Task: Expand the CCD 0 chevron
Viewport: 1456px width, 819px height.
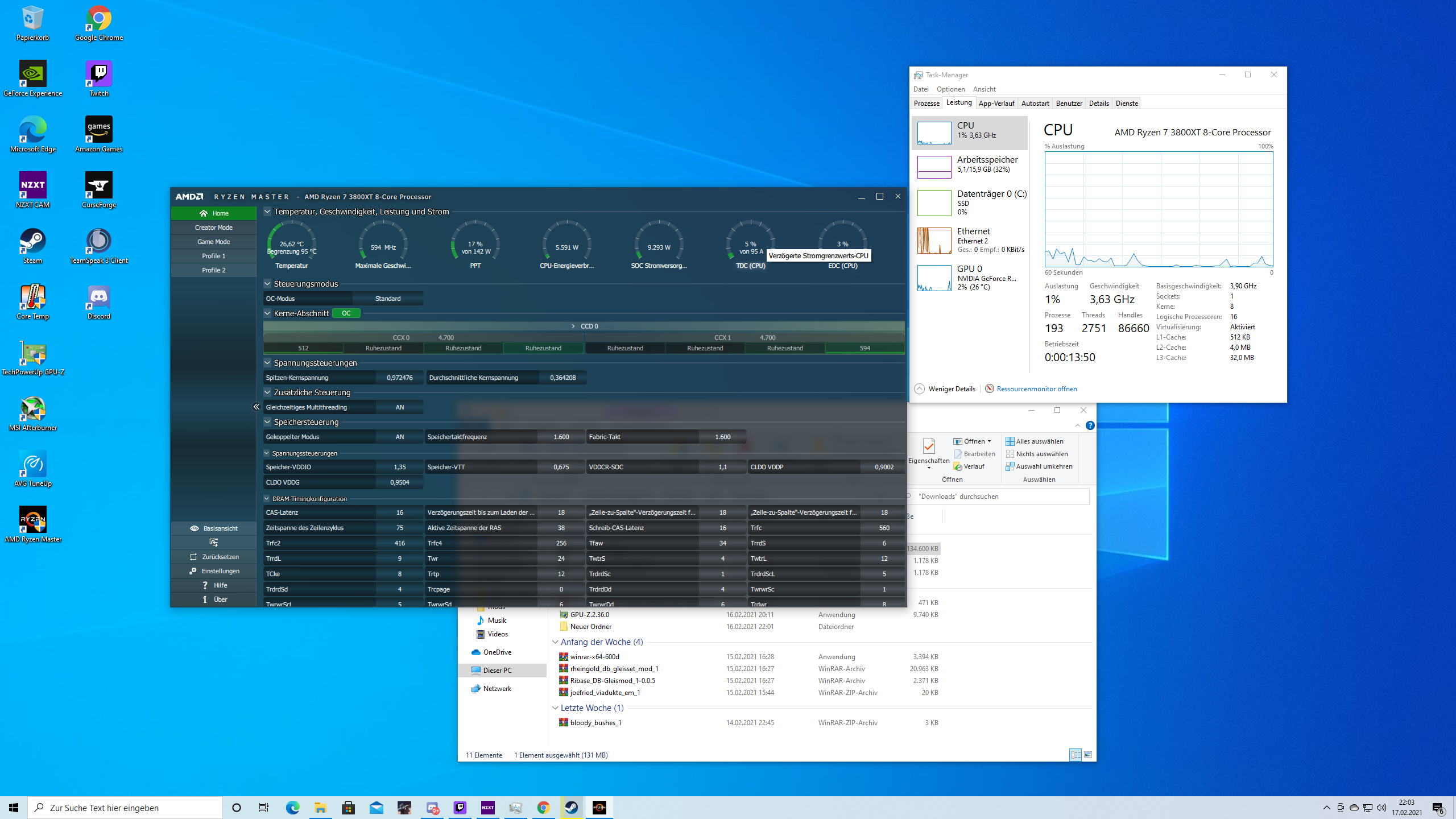Action: (x=573, y=326)
